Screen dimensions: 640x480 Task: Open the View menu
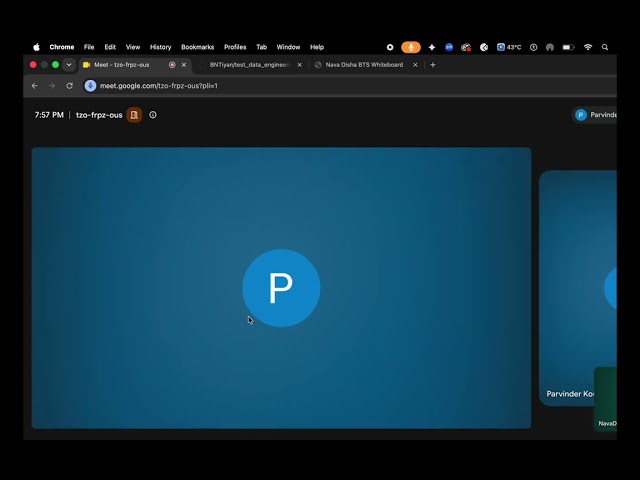pos(133,47)
